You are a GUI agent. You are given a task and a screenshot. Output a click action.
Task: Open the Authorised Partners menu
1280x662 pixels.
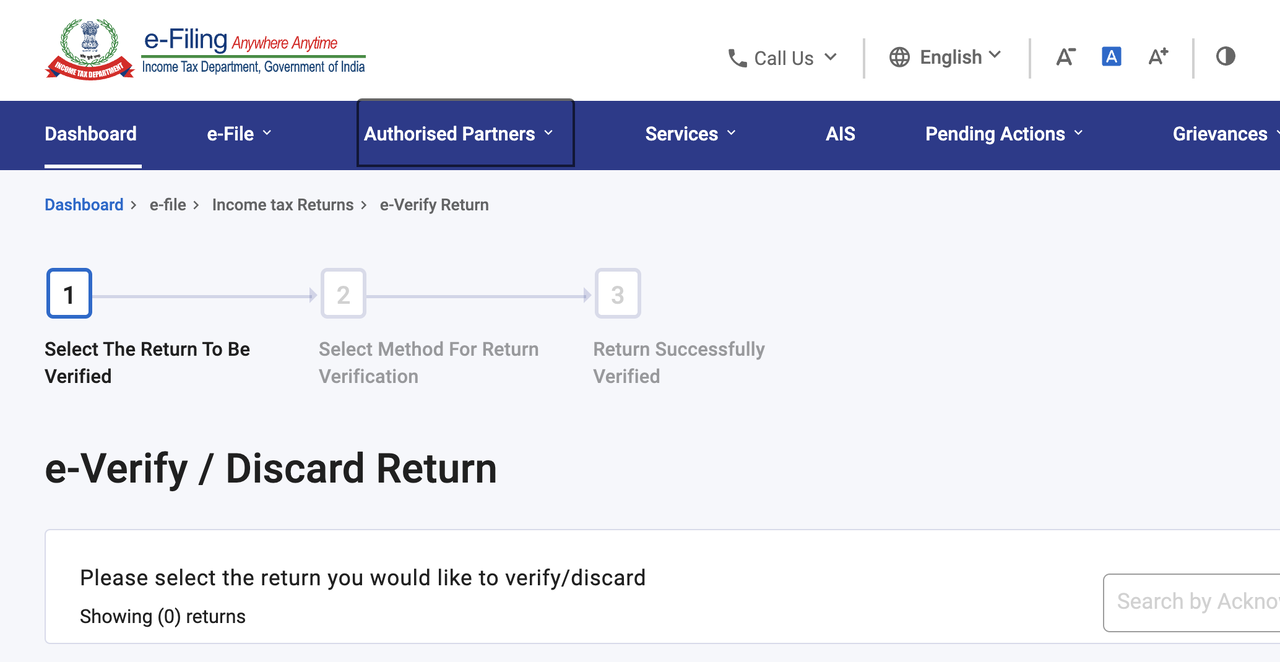click(466, 133)
